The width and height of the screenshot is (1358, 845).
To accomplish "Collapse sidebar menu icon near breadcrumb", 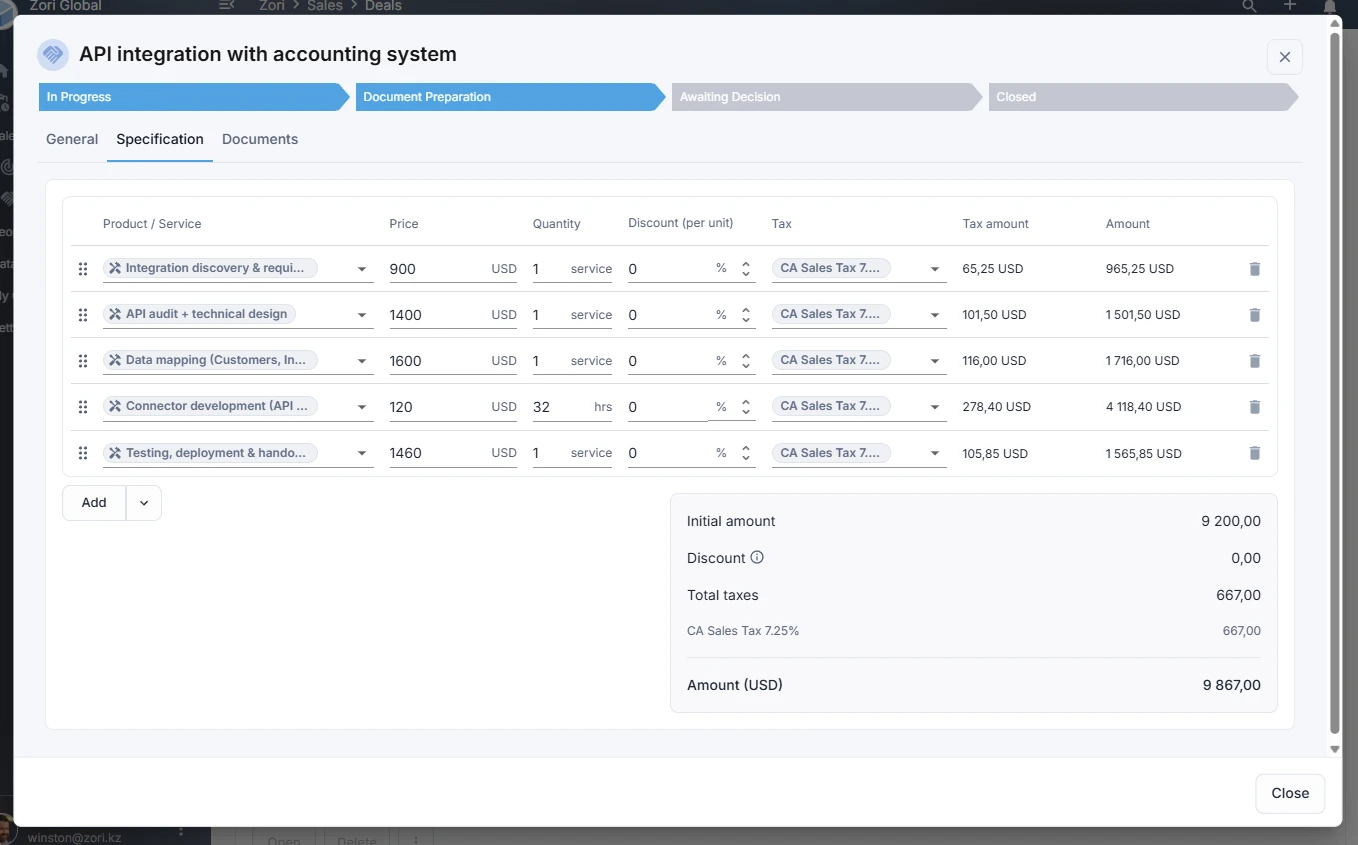I will tap(227, 6).
